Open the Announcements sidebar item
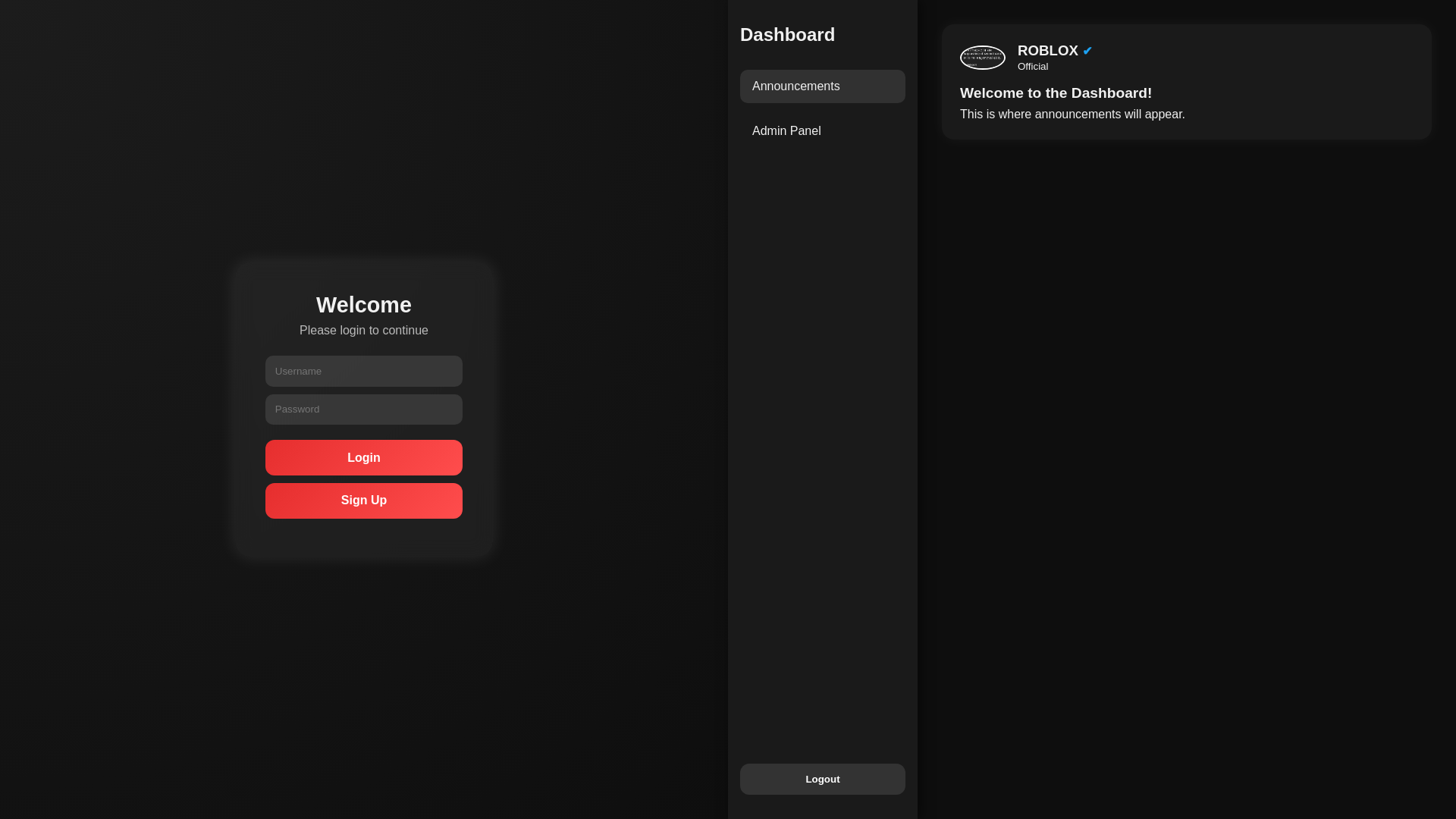The height and width of the screenshot is (819, 1456). pyautogui.click(x=823, y=86)
